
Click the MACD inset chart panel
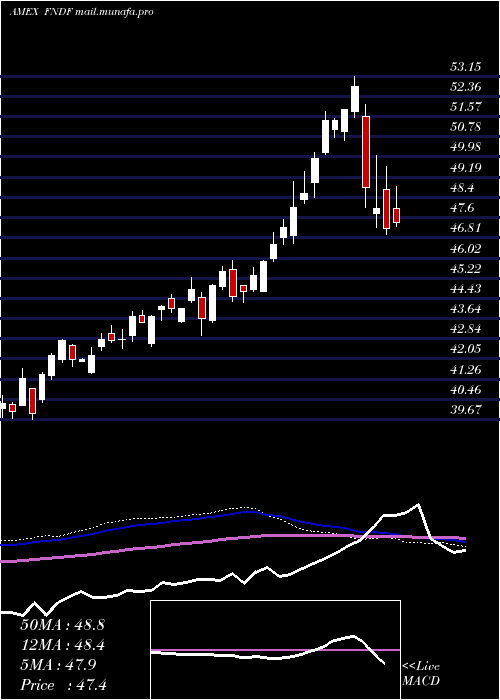click(275, 650)
